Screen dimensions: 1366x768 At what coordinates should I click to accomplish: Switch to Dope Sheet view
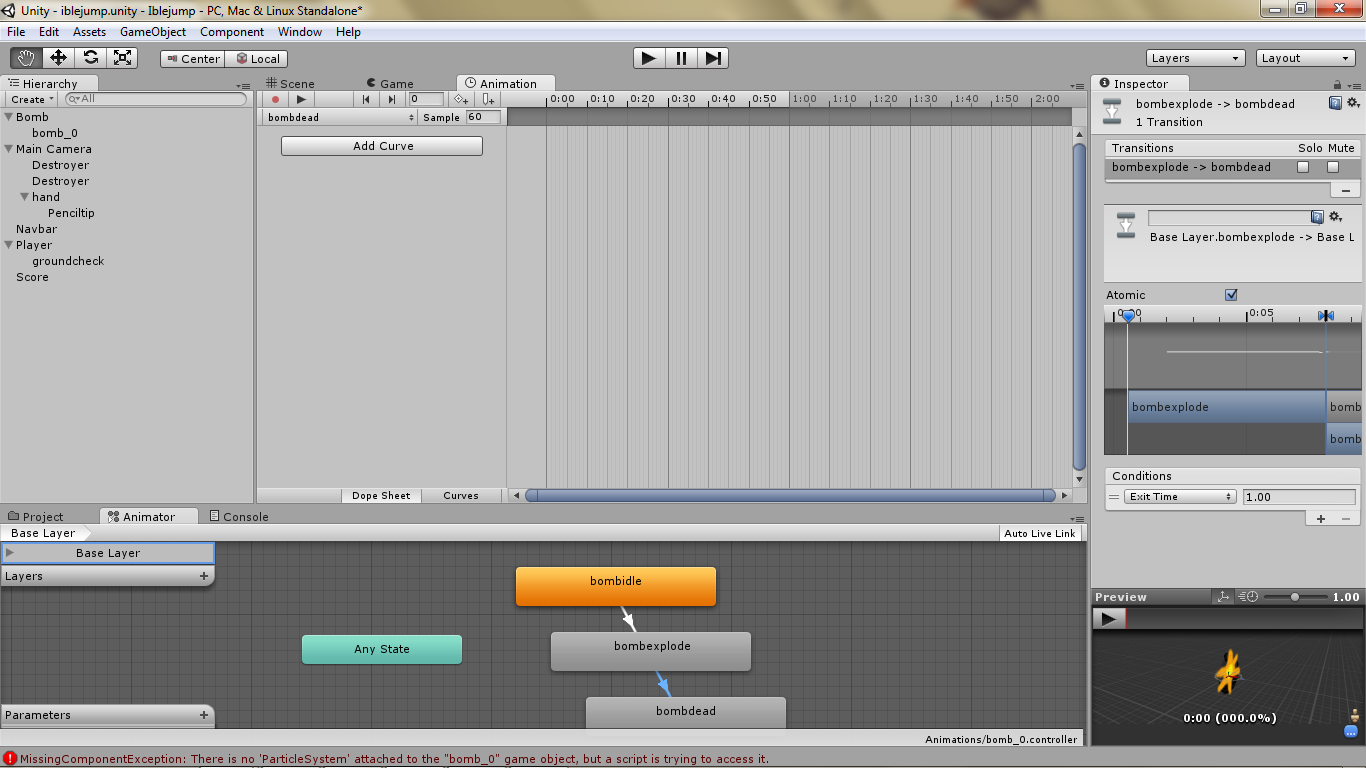tap(381, 496)
